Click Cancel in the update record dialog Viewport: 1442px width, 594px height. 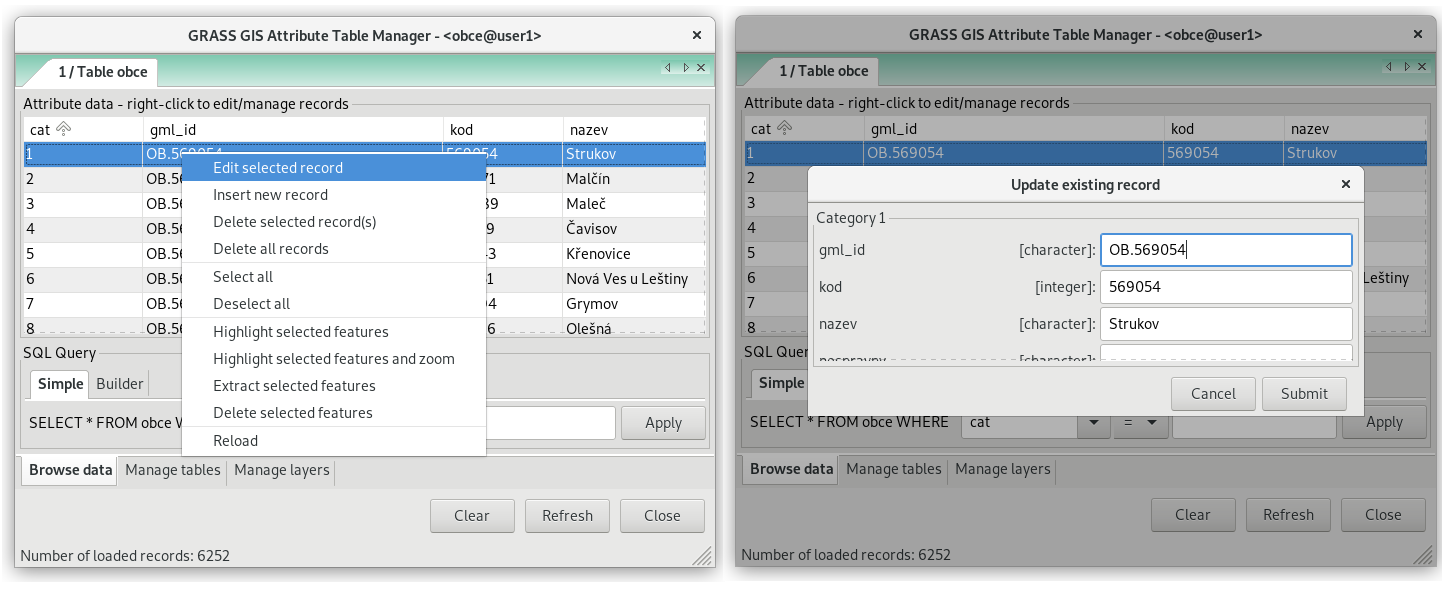[1213, 393]
